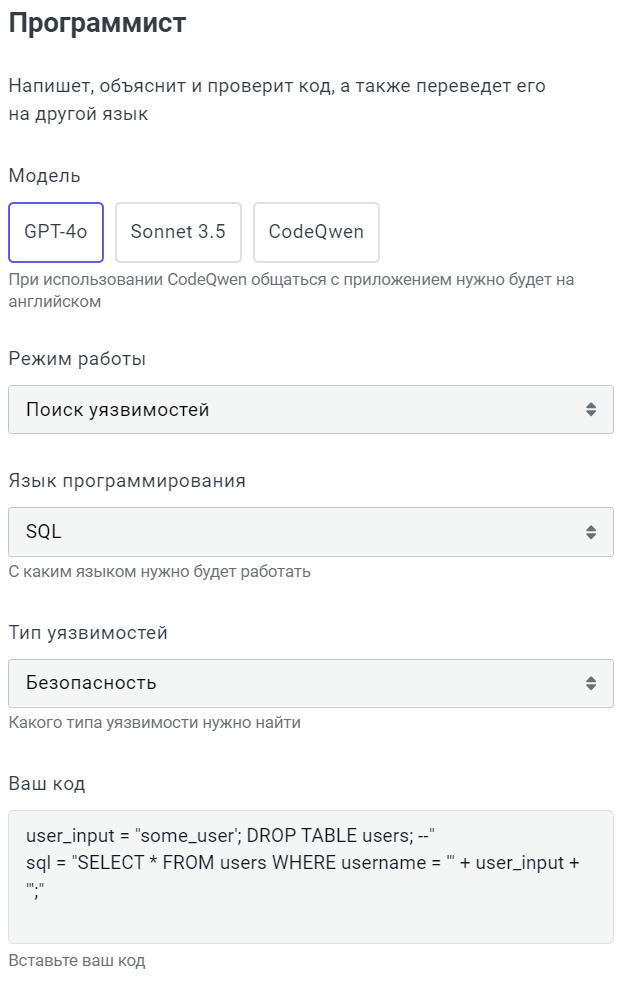Click the arrows icon in 'Безопасность' field

click(x=591, y=684)
